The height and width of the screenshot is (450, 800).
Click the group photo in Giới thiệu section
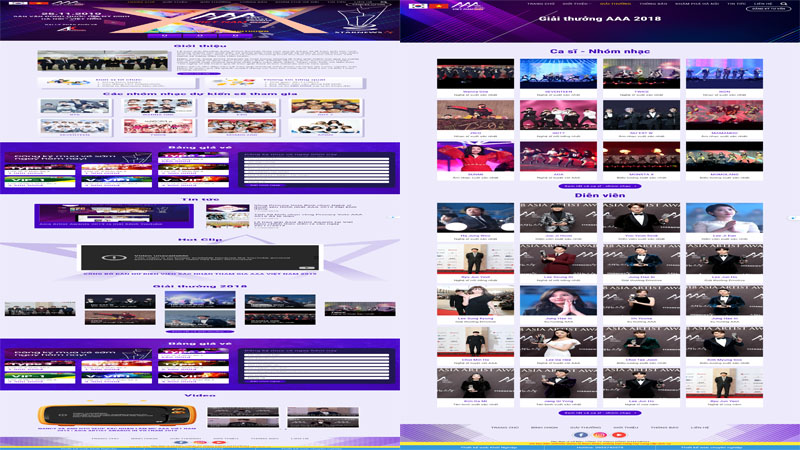pos(103,61)
